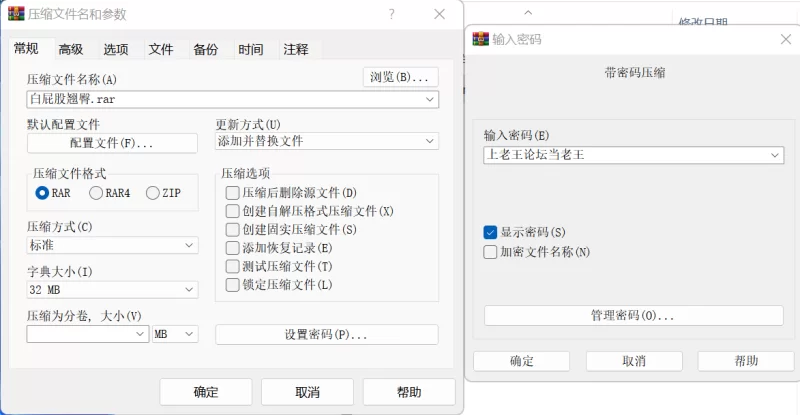Click the WinRAR icon in password dialog title bar
The image size is (800, 415).
pos(481,40)
